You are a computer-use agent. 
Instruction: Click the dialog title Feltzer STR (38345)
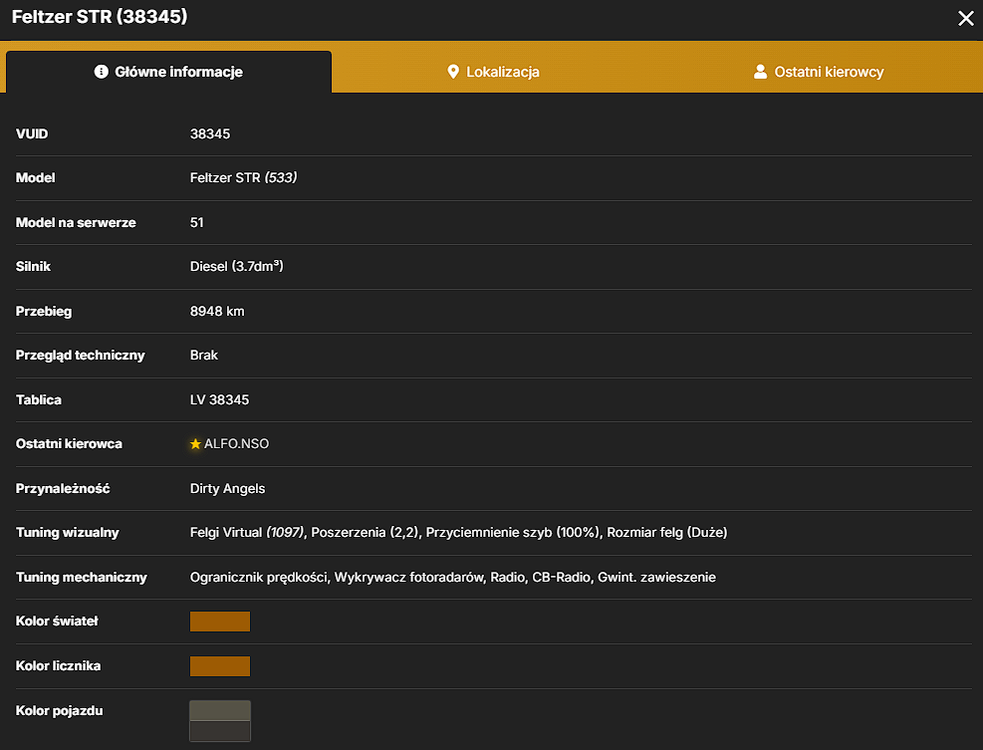click(100, 16)
